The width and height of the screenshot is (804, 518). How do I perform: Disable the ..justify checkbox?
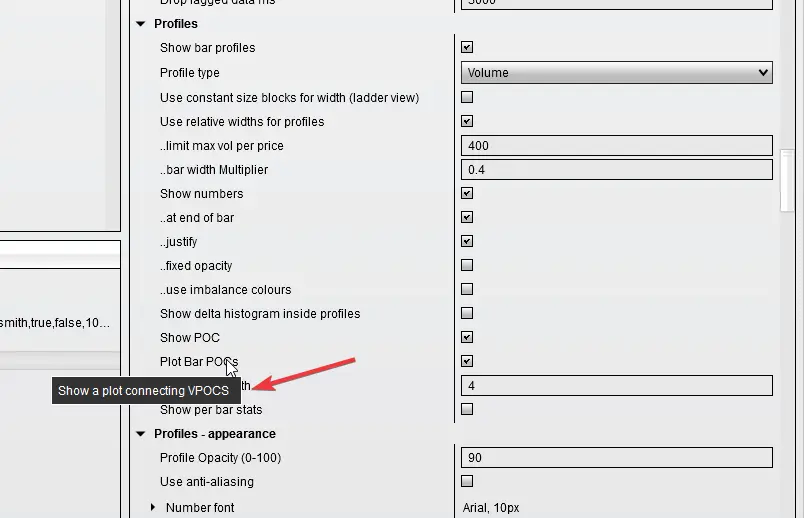(467, 242)
